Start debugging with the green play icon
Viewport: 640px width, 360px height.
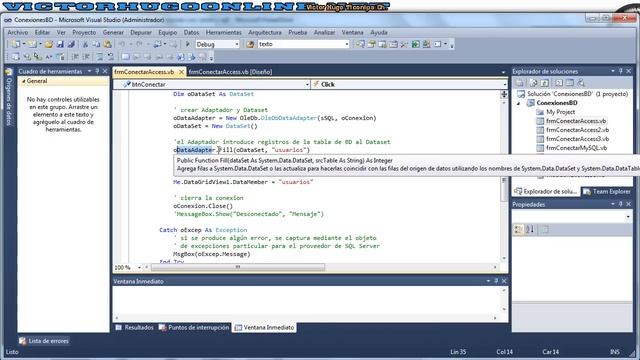pos(188,44)
